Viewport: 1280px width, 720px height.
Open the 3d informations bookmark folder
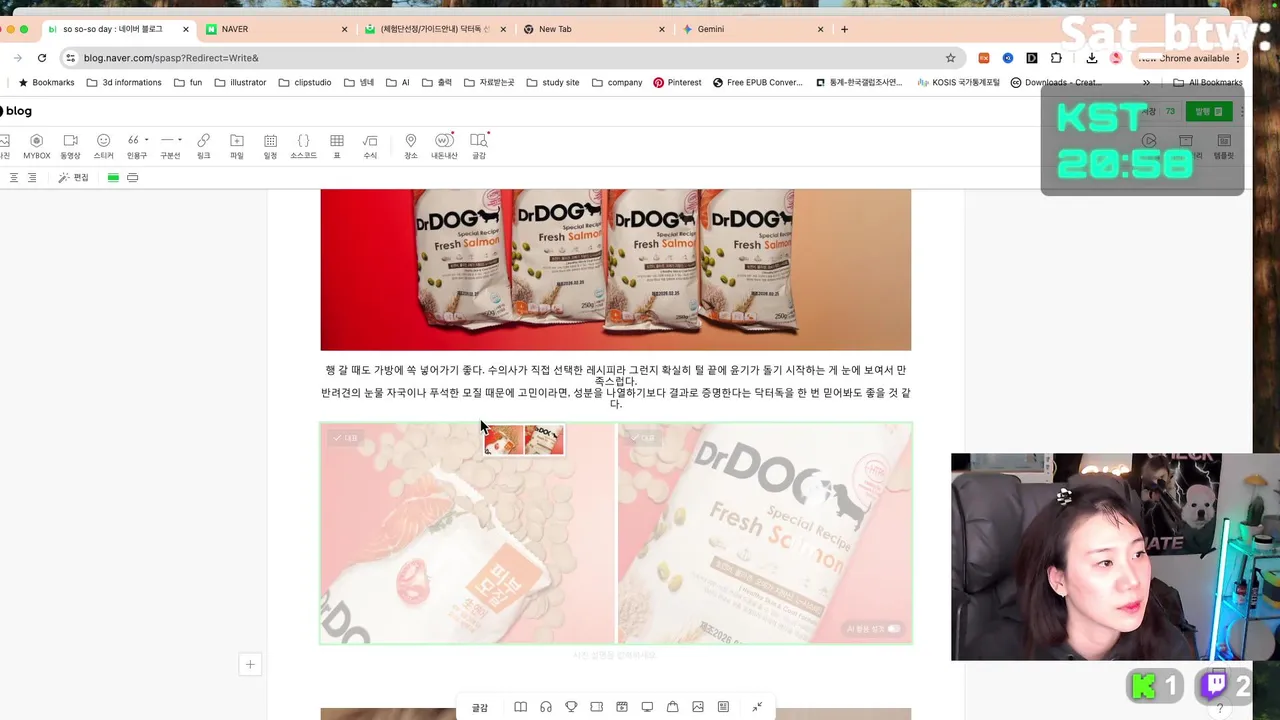[x=124, y=83]
